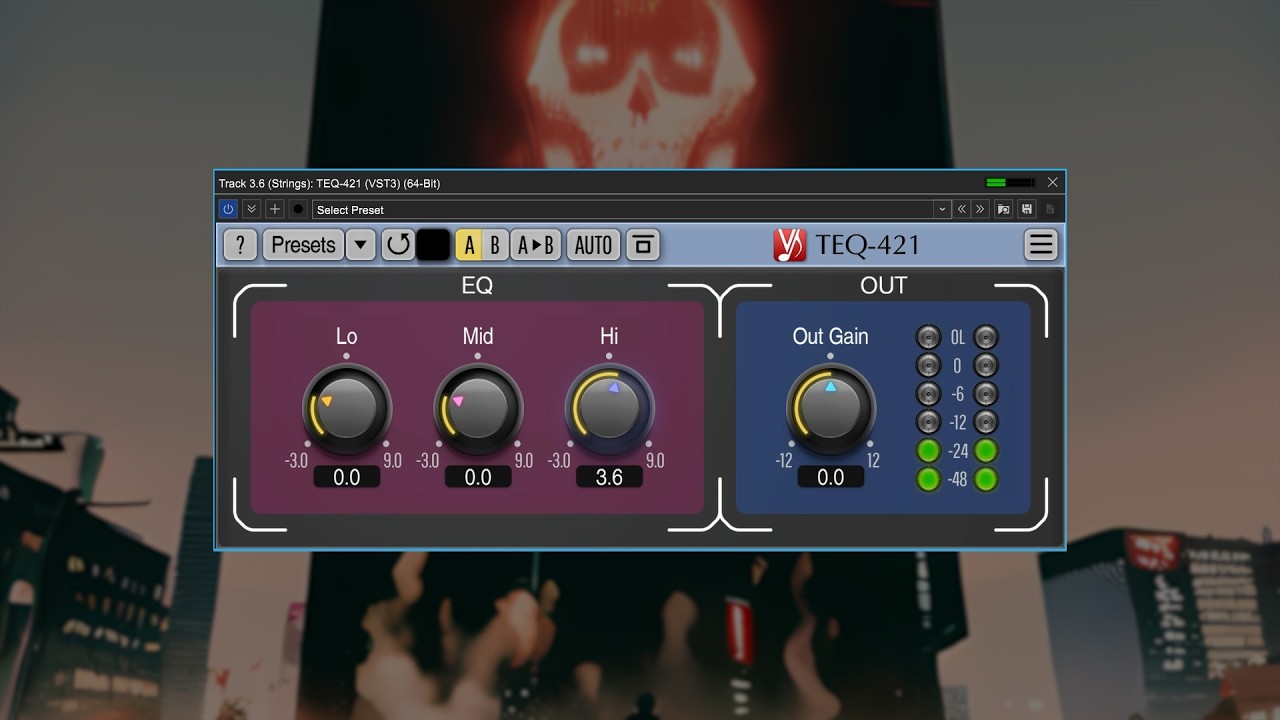This screenshot has width=1280, height=720.
Task: Click the red Voxengo logo icon
Action: [789, 245]
